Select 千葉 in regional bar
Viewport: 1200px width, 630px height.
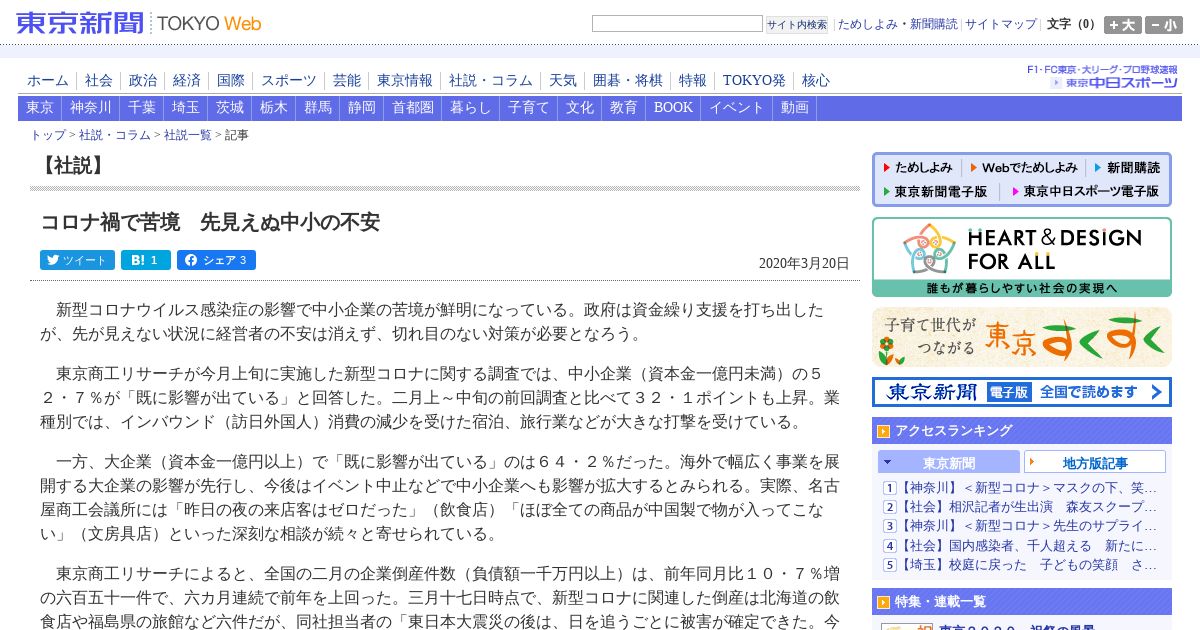point(142,108)
